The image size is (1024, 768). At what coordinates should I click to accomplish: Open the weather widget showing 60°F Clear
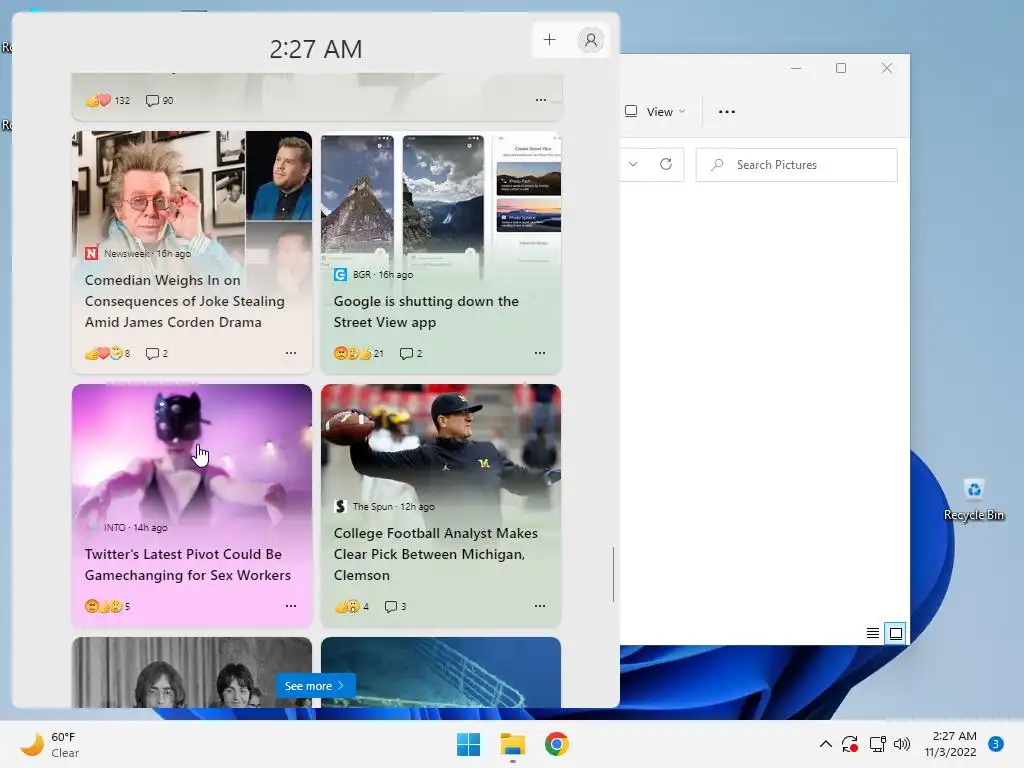50,744
